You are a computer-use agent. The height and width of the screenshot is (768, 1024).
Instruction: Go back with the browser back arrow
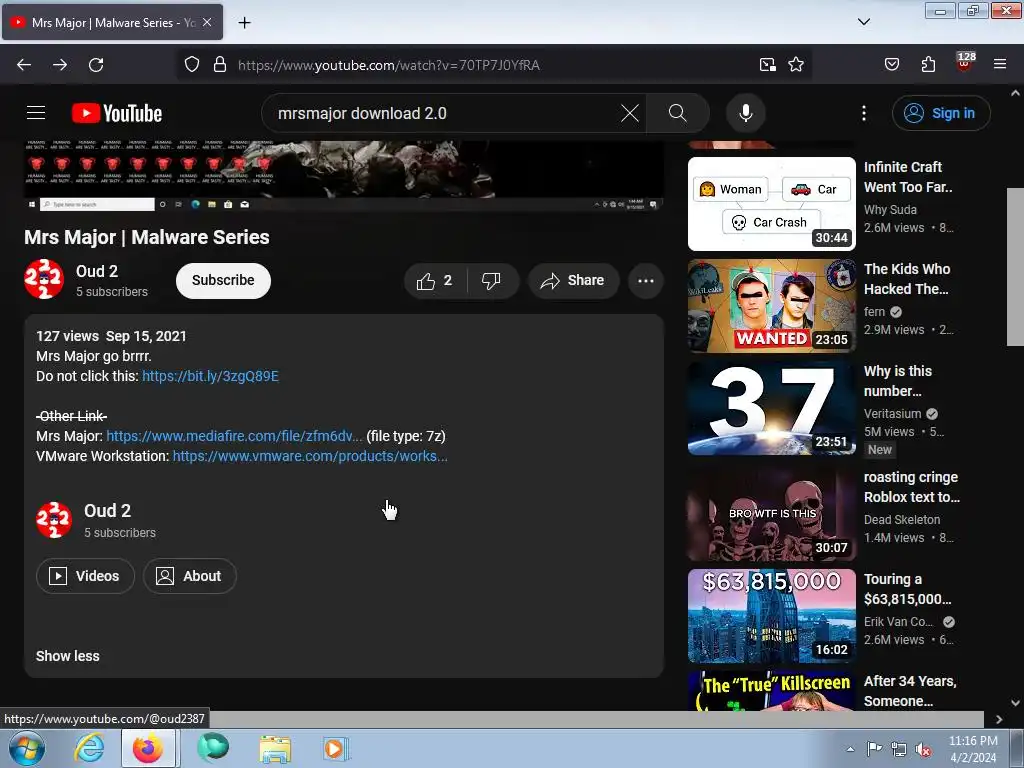pos(24,65)
